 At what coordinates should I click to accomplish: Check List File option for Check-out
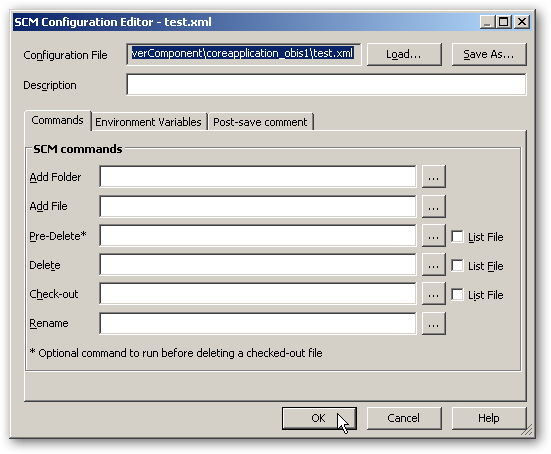[x=457, y=294]
